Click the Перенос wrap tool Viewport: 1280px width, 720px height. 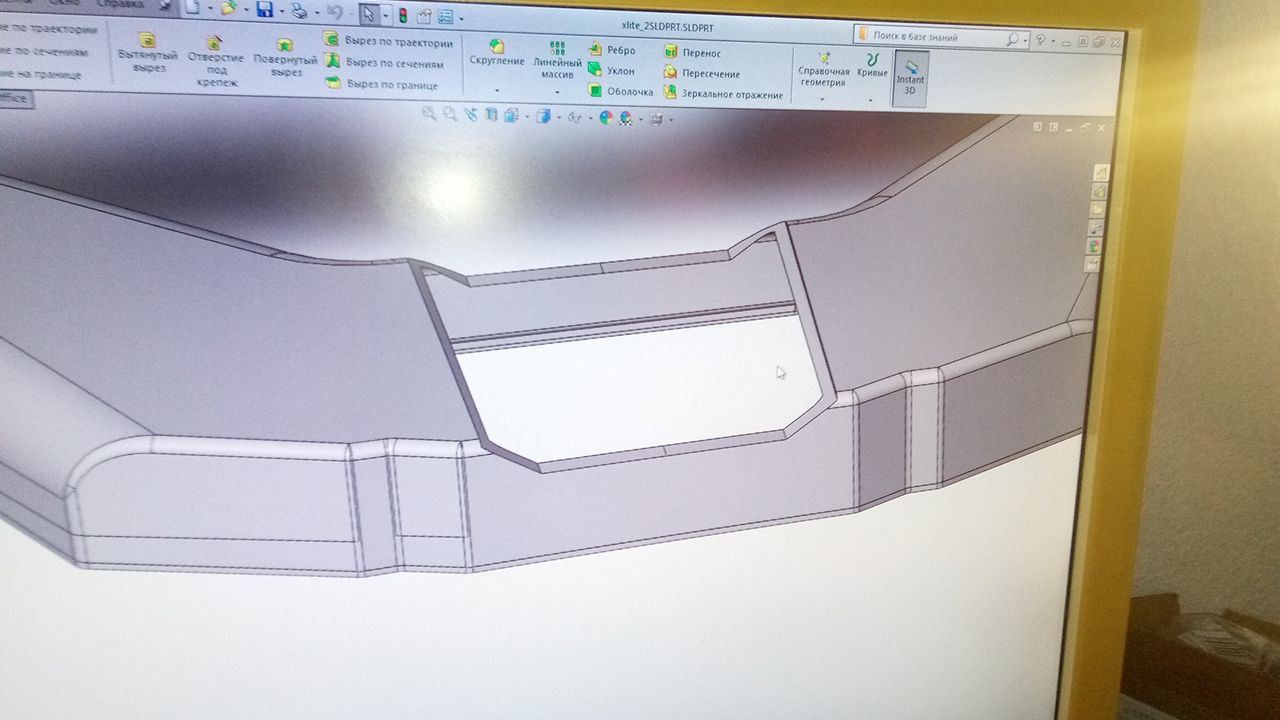[692, 53]
